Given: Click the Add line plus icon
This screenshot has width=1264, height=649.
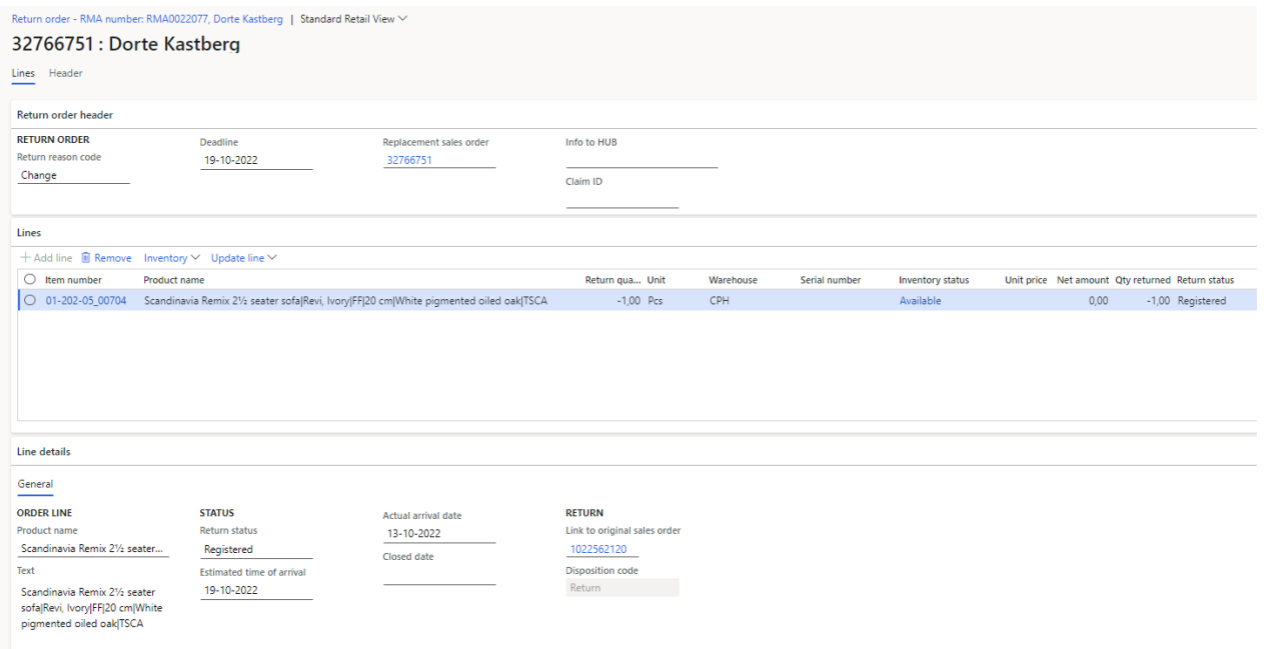Looking at the screenshot, I should coord(25,258).
